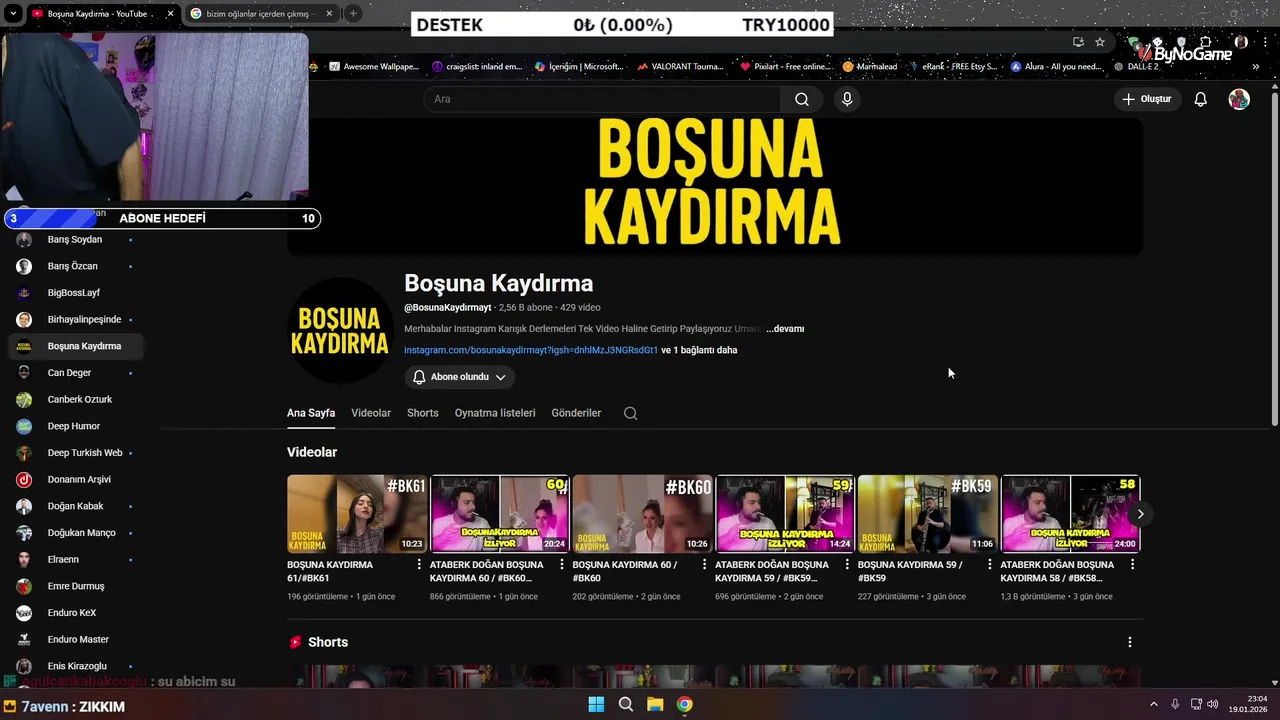Image resolution: width=1280 pixels, height=720 pixels.
Task: Open the Oynatma listeleri tab
Action: point(495,413)
